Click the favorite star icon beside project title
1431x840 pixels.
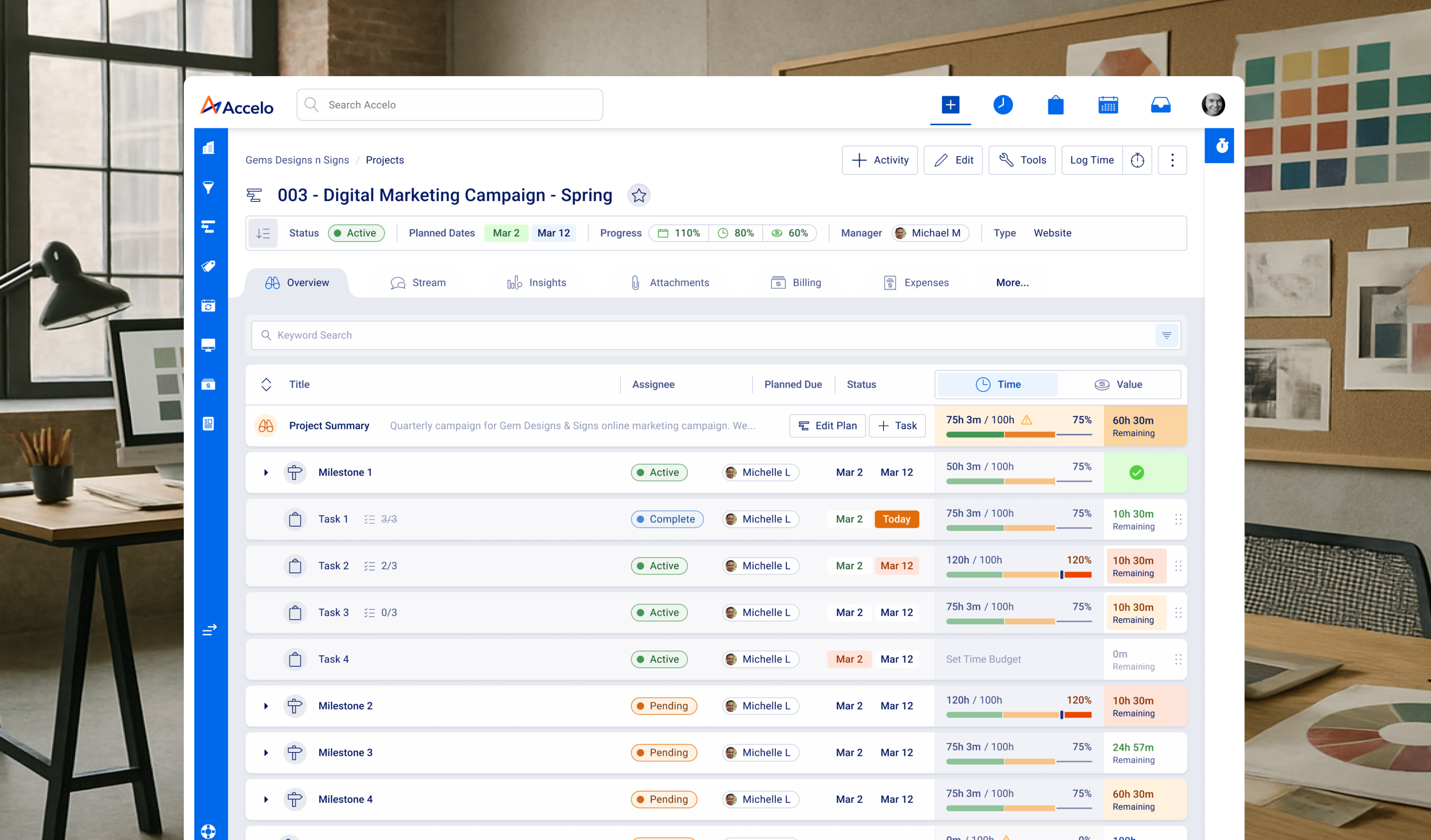click(638, 195)
